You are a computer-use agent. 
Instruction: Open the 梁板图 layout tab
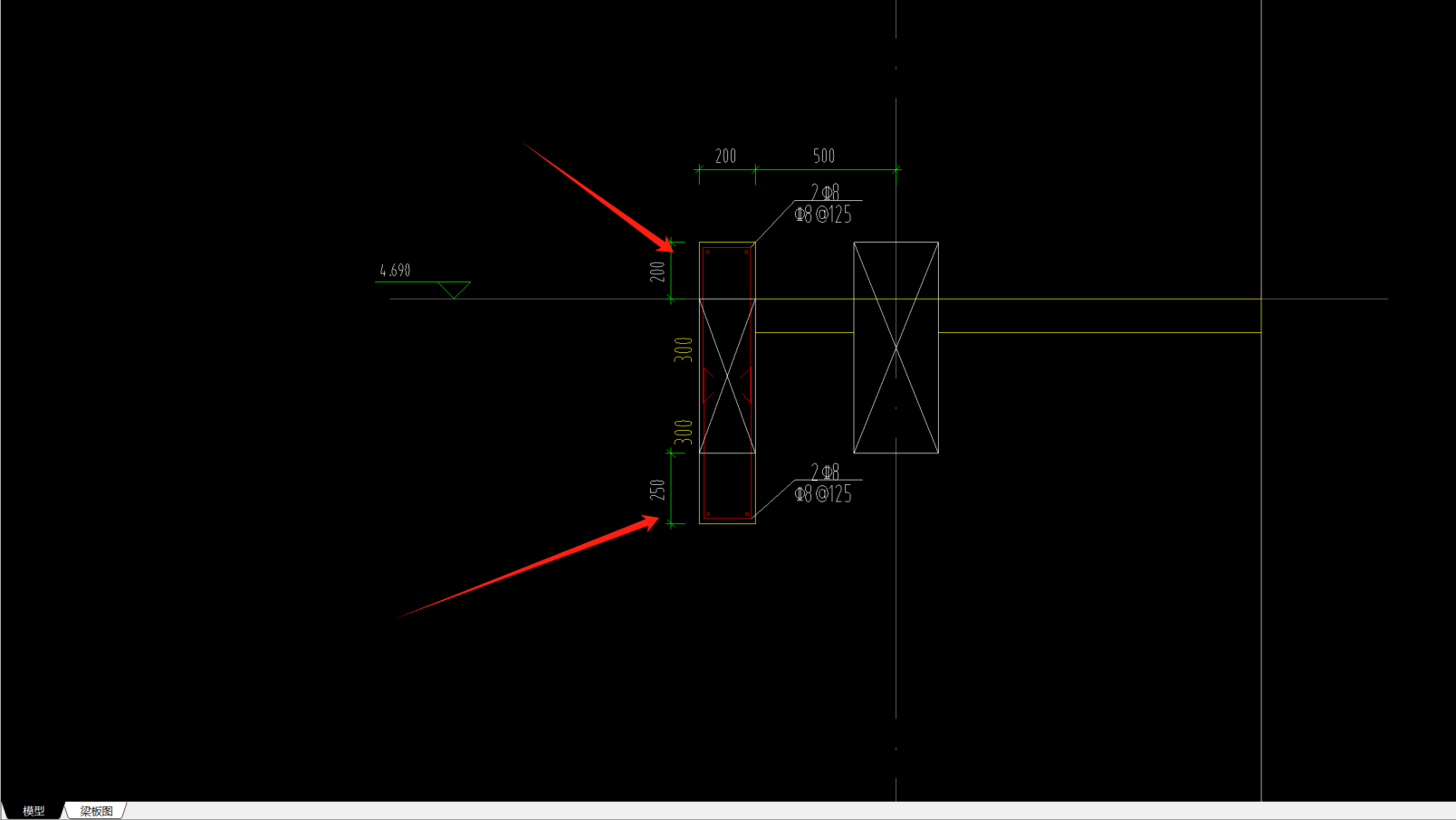tap(96, 811)
